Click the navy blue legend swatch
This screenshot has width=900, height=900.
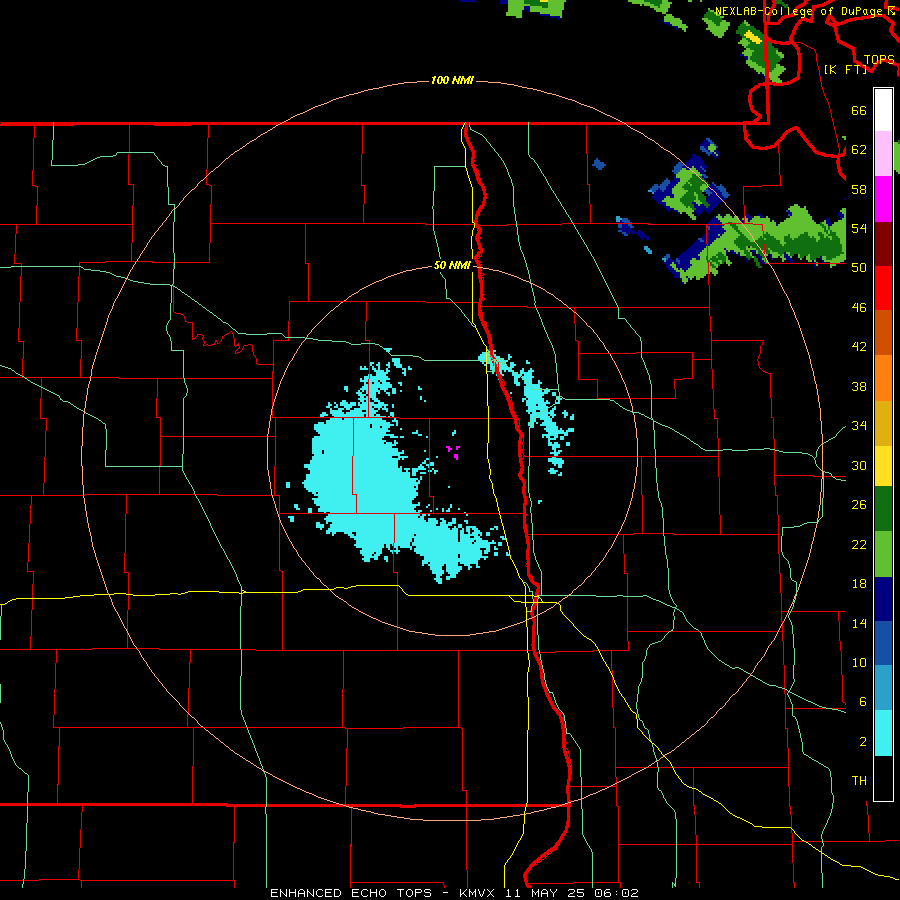(883, 599)
